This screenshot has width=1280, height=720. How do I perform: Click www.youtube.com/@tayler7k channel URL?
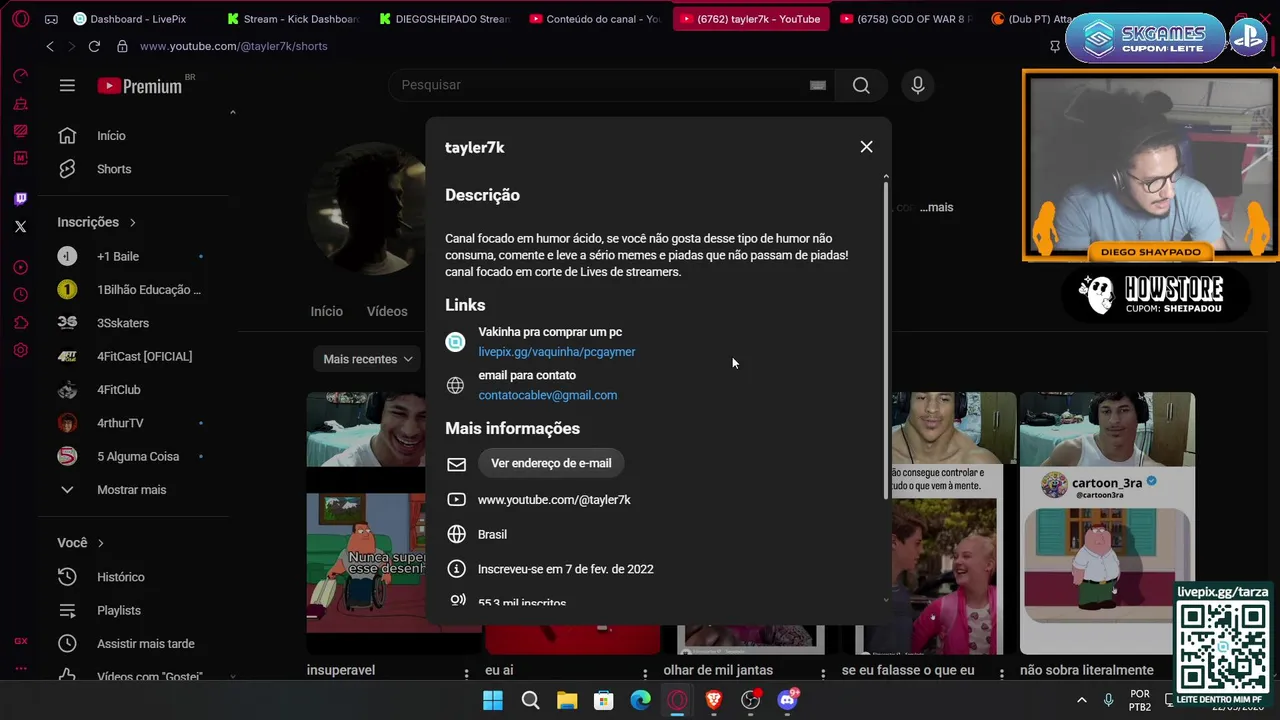pyautogui.click(x=554, y=500)
